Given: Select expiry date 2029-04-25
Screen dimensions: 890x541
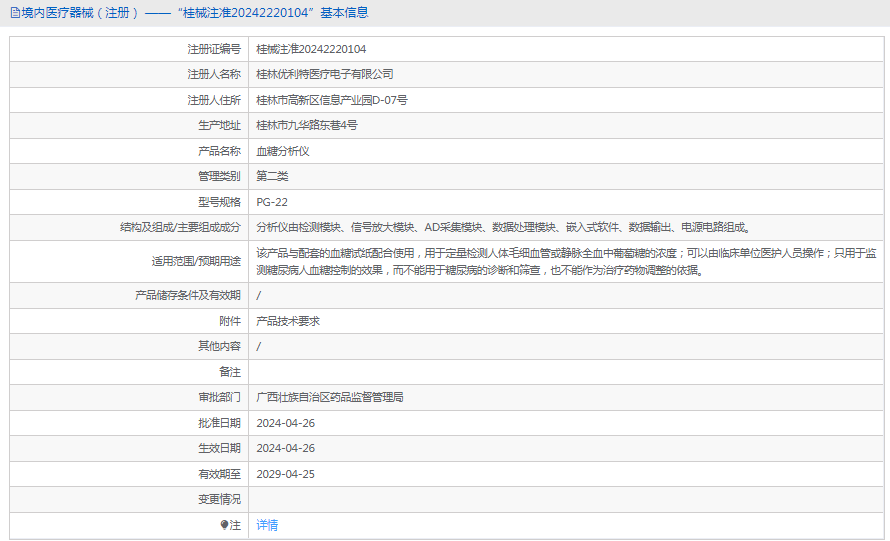Looking at the screenshot, I should click(x=286, y=474).
